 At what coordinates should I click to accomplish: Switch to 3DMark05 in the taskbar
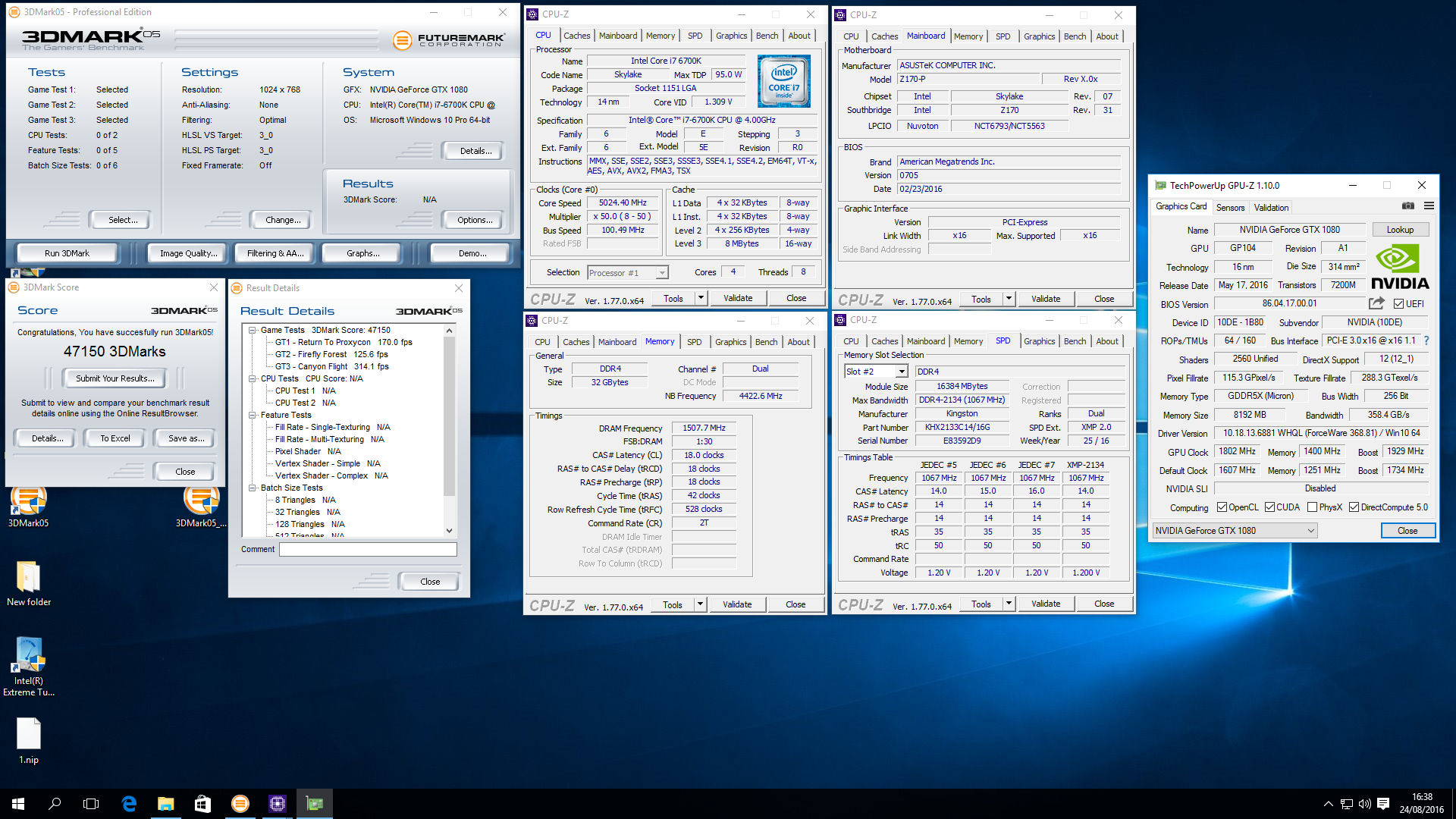tap(240, 804)
